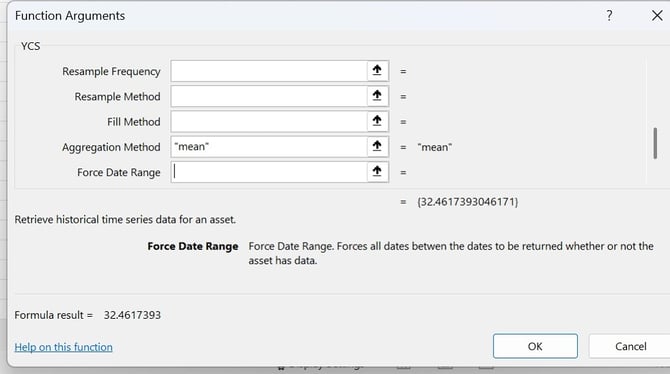Confirm the arguments with OK
This screenshot has width=670, height=374.
535,346
